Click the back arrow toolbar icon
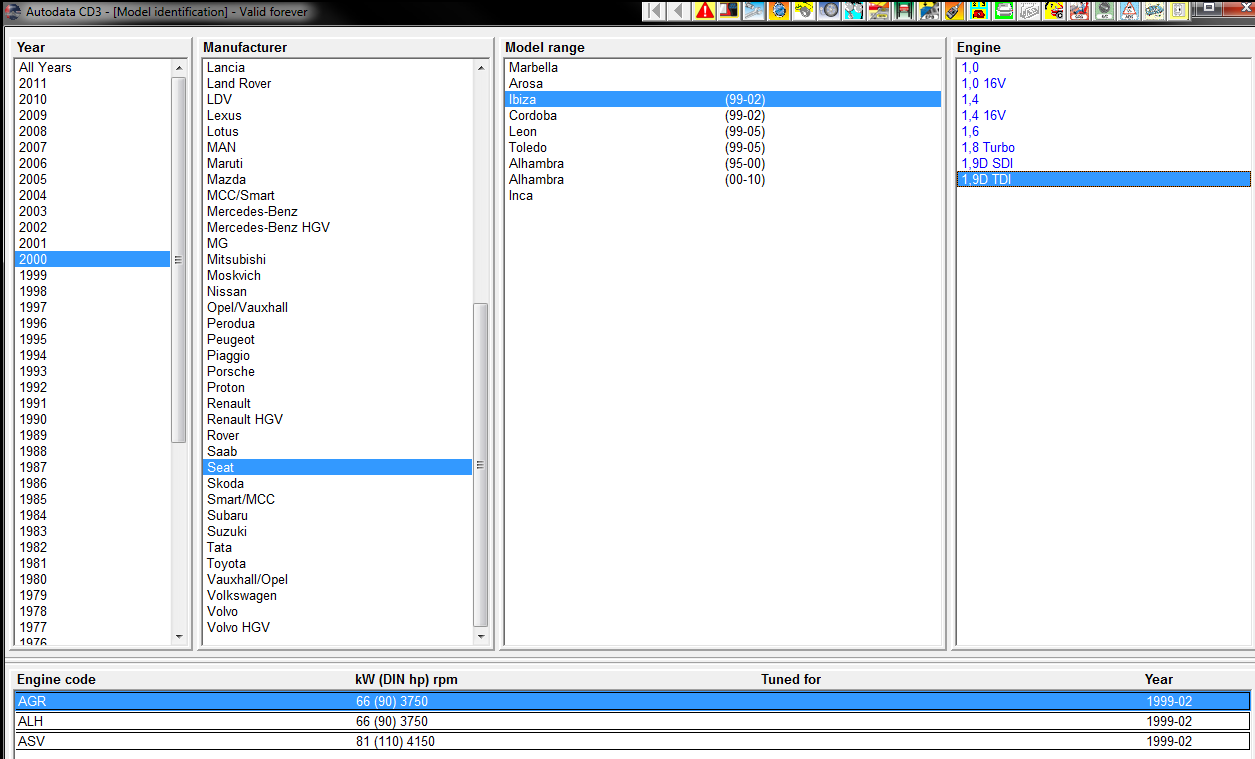The image size is (1255, 759). click(680, 10)
